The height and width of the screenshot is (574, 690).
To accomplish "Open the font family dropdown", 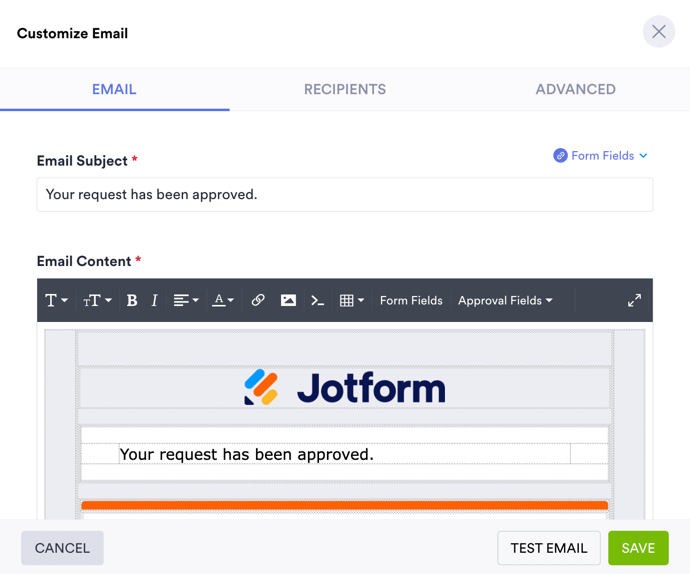I will coord(56,300).
